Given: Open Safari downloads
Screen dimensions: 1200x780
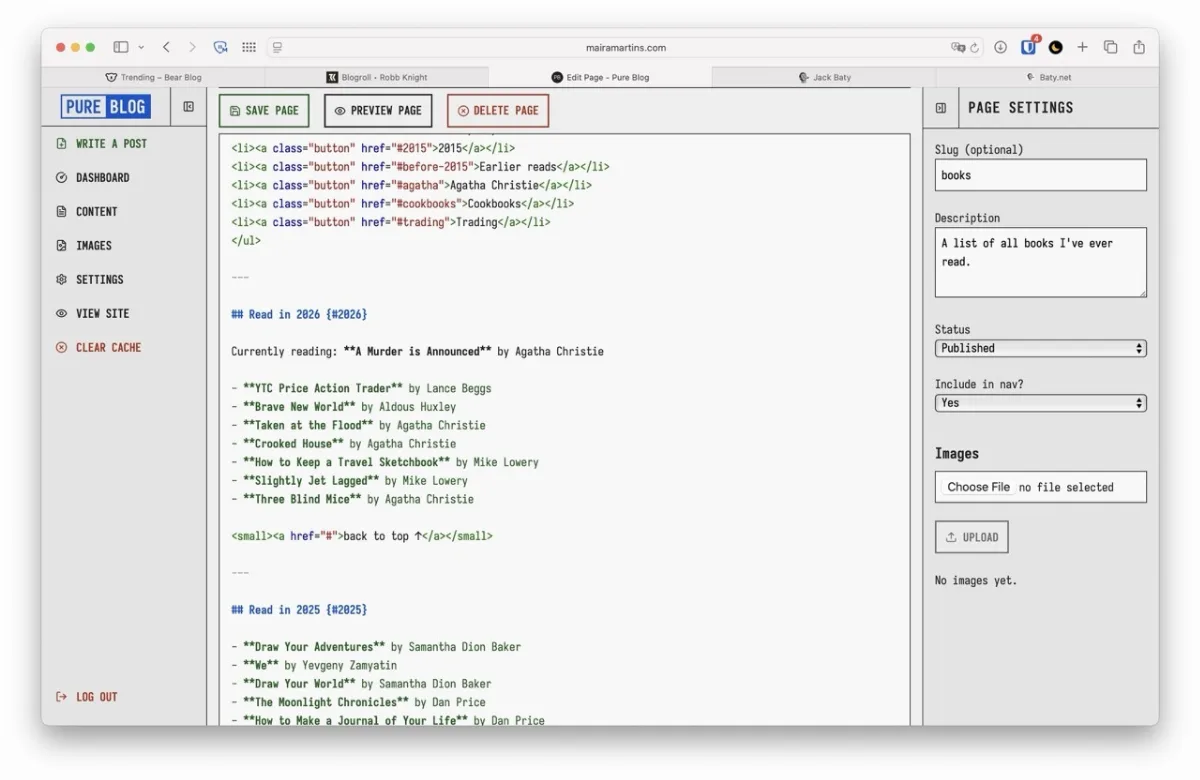Looking at the screenshot, I should click(x=1000, y=47).
